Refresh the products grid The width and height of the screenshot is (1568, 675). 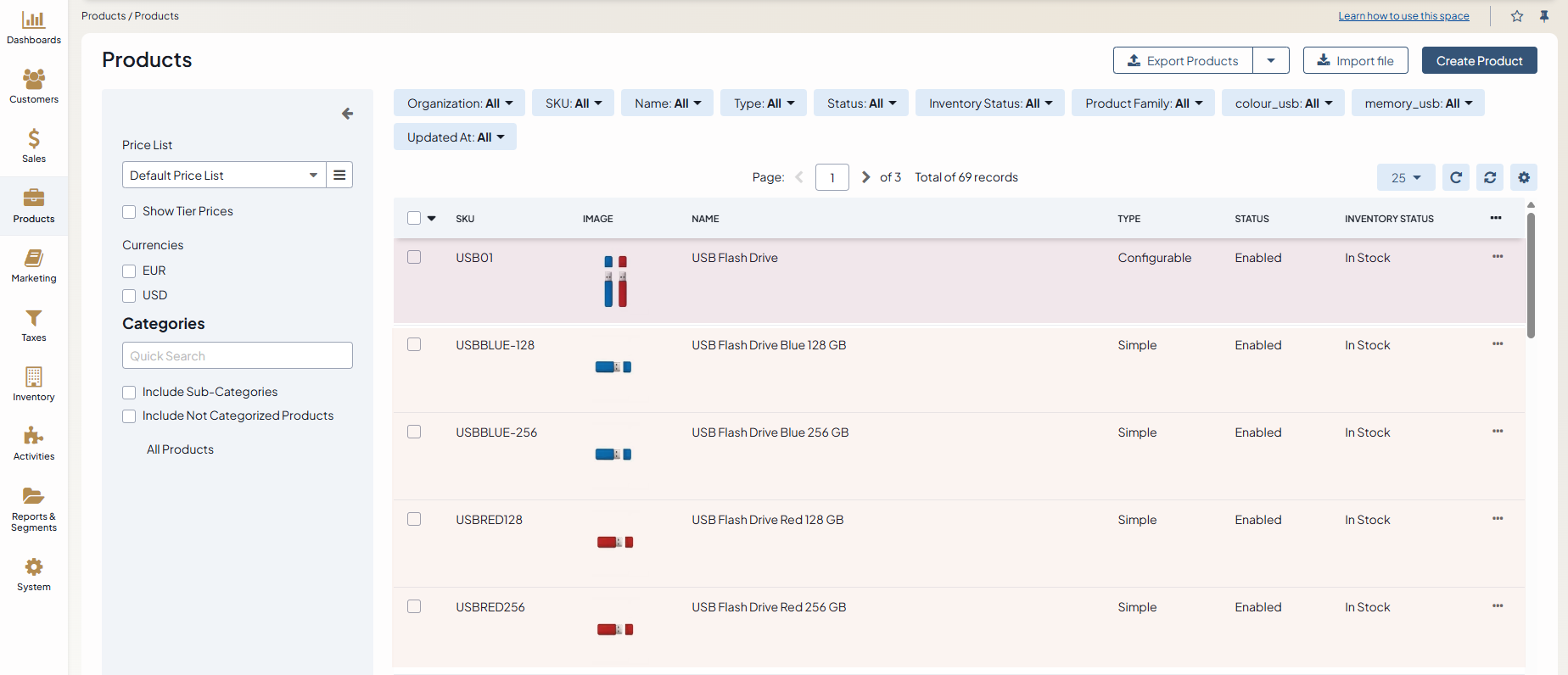point(1456,177)
